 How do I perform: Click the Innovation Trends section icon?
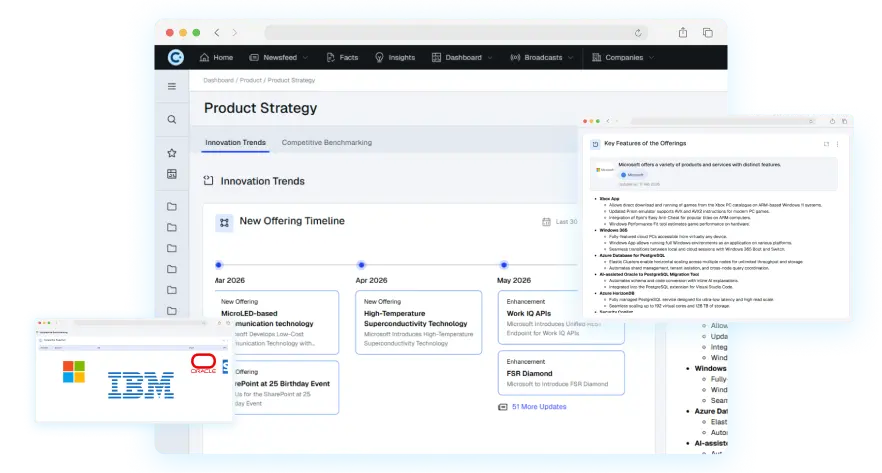[x=208, y=181]
